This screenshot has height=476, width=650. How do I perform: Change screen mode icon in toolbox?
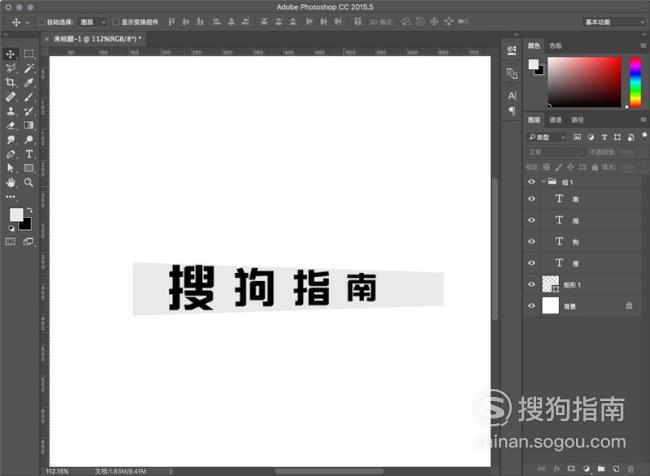coord(29,242)
